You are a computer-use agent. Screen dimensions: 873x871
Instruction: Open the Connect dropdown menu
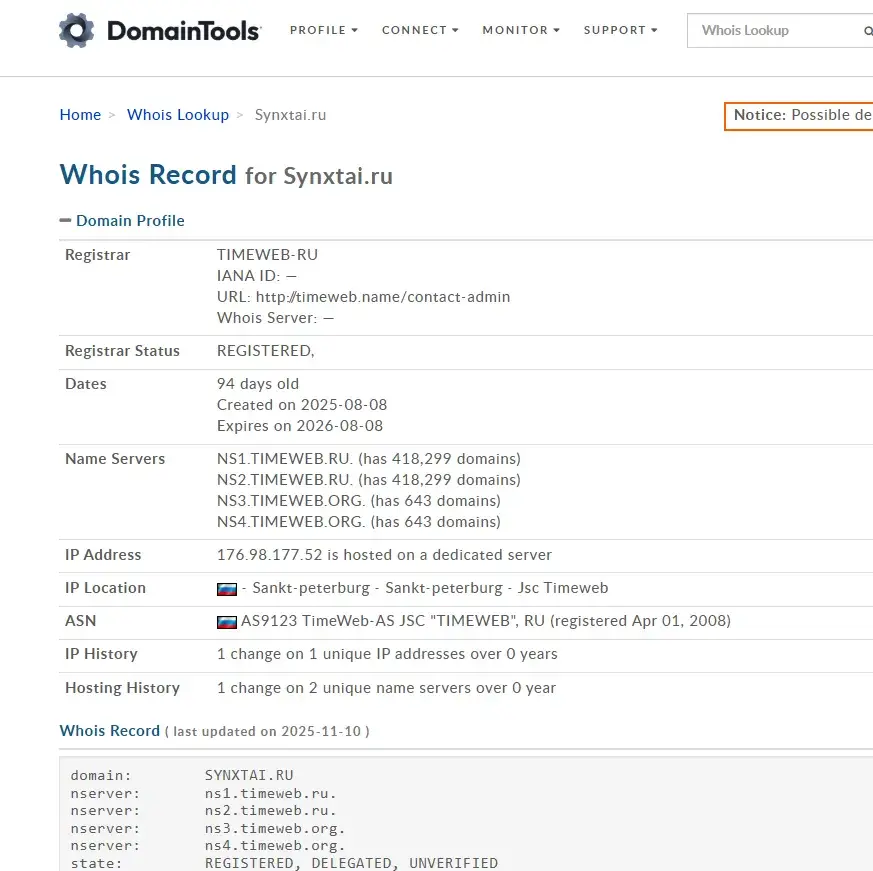tap(420, 30)
